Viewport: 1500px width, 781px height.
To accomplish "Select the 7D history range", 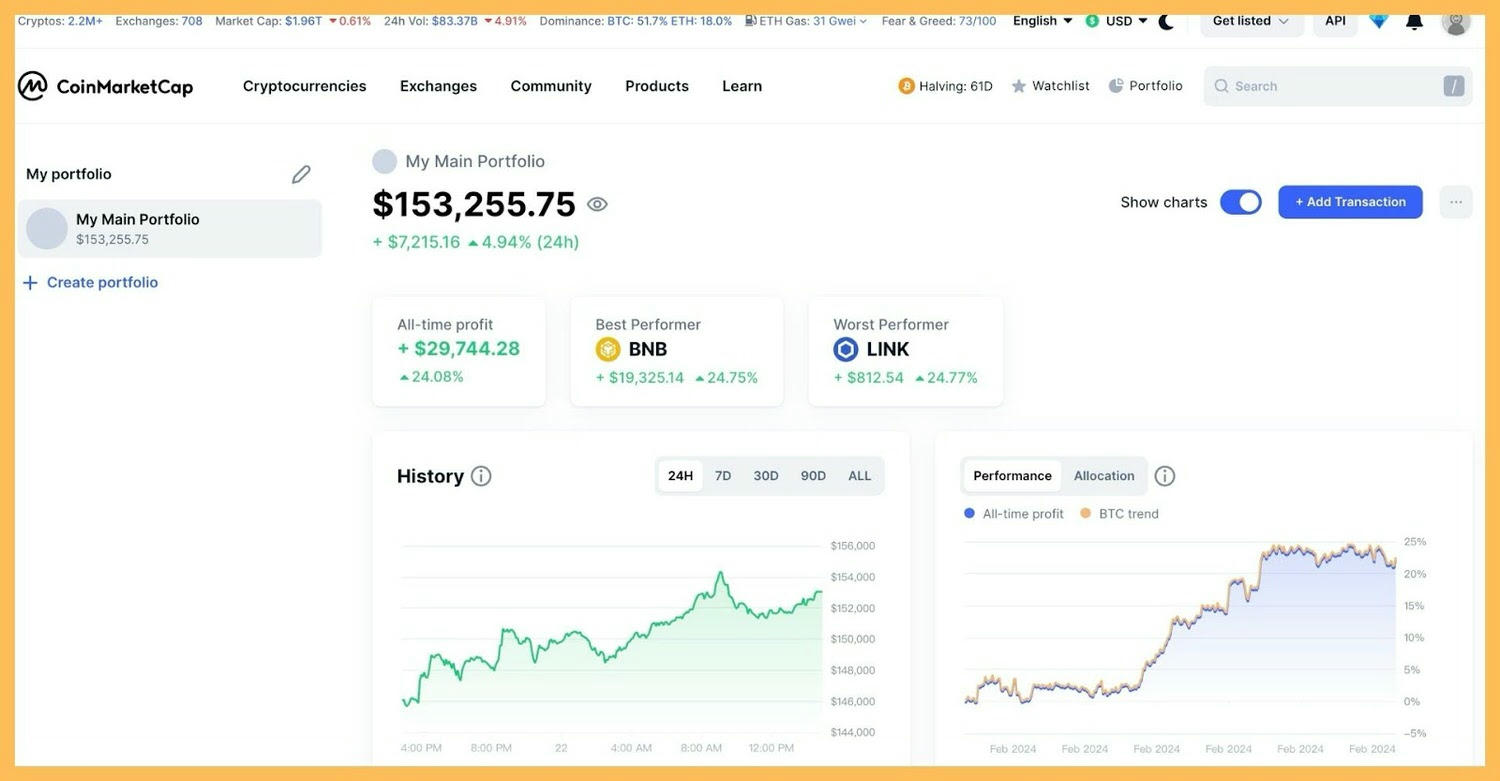I will click(x=723, y=476).
